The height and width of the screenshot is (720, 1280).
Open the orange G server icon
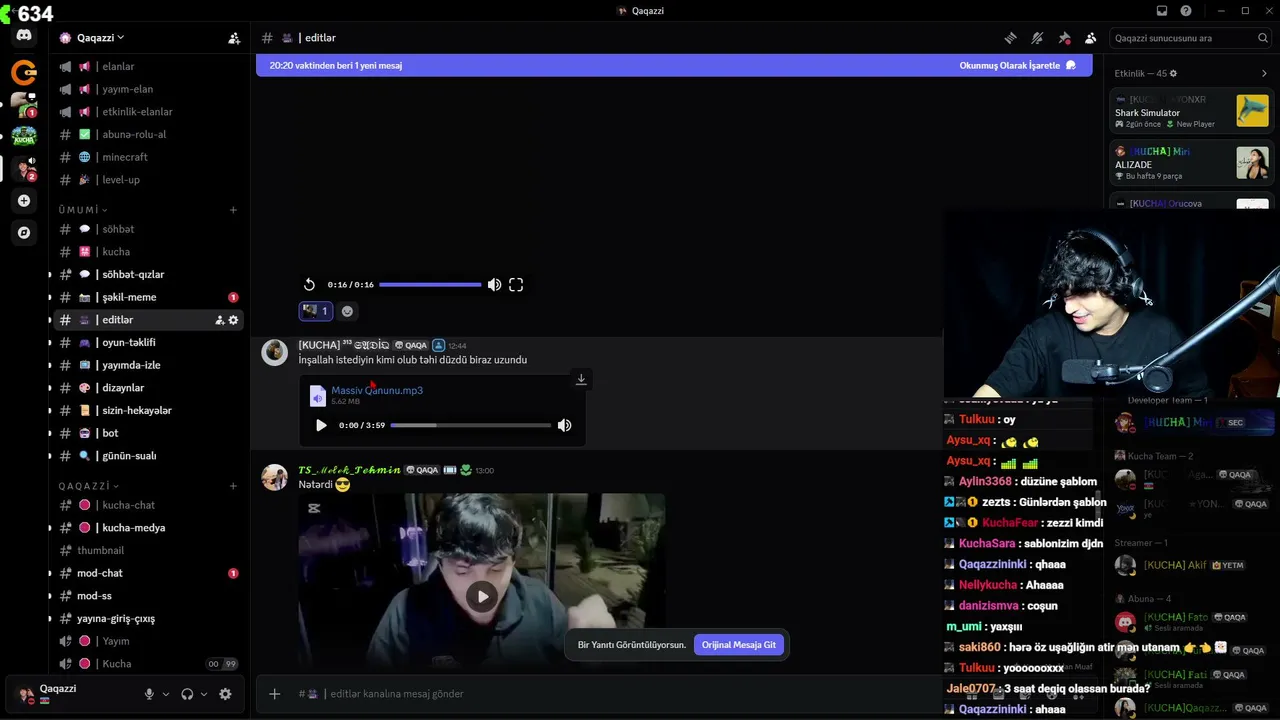click(x=24, y=72)
